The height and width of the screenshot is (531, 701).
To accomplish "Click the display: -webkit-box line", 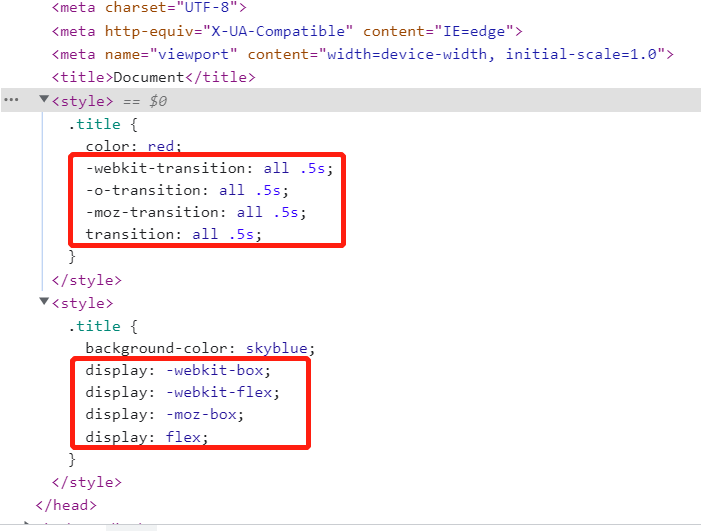I will 178,371.
